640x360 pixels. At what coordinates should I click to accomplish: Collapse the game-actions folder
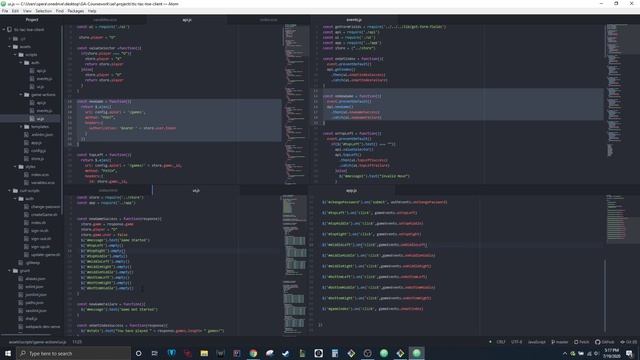pyautogui.click(x=21, y=95)
